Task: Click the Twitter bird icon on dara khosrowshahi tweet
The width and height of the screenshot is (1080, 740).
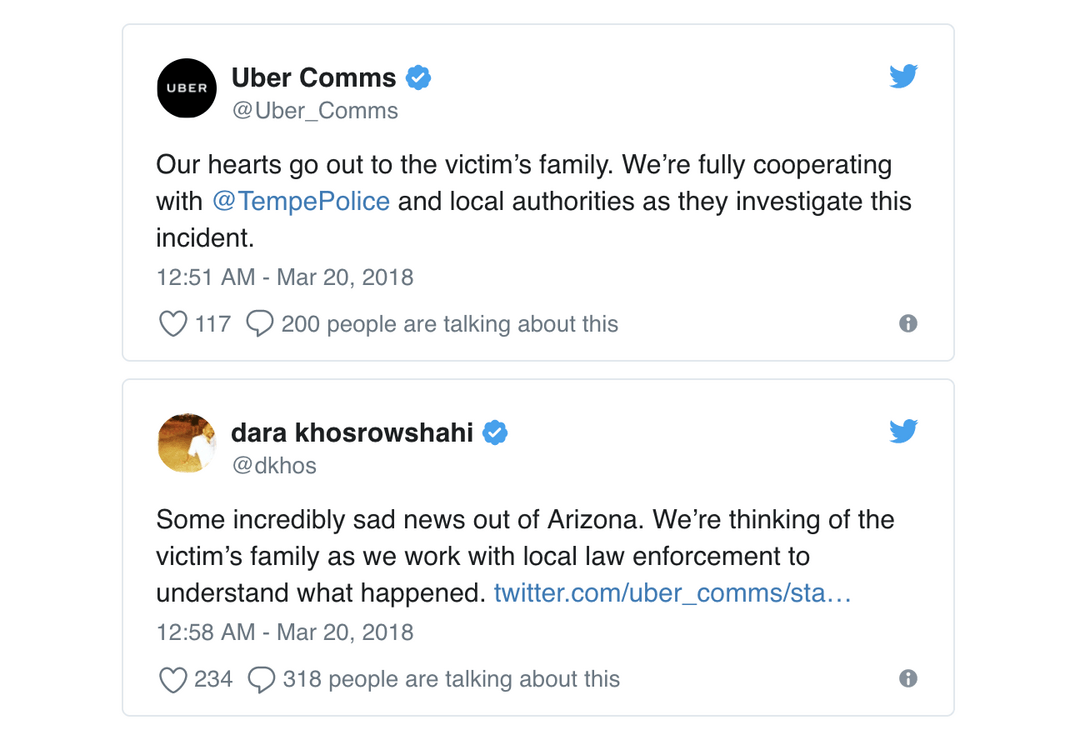Action: (903, 431)
